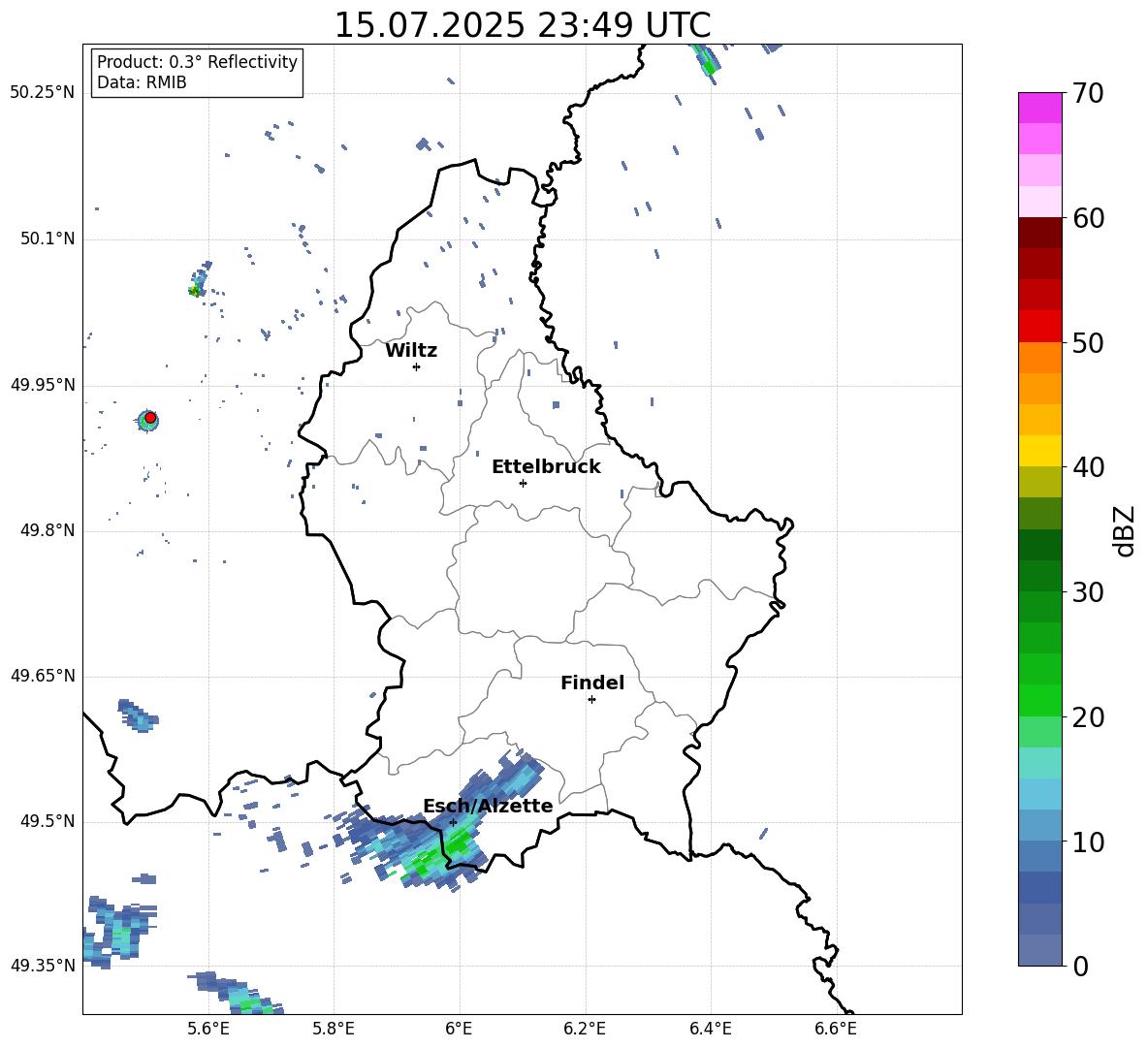This screenshot has height=1048, width=1148.
Task: Click the yellow swatch above 40
Action: (x=1039, y=451)
